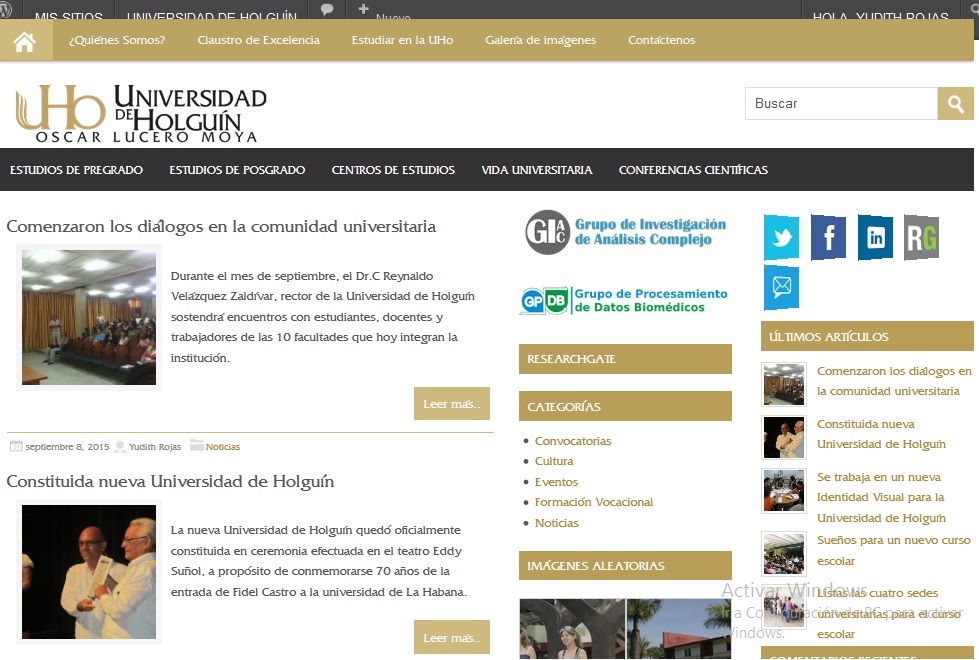Viewport: 979px width, 660px height.
Task: Click Leer más on the diálogos article
Action: coord(451,404)
